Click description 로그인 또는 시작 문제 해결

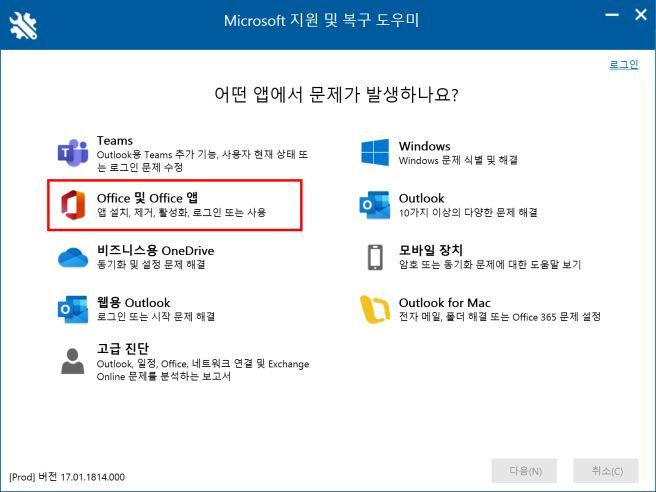[156, 316]
